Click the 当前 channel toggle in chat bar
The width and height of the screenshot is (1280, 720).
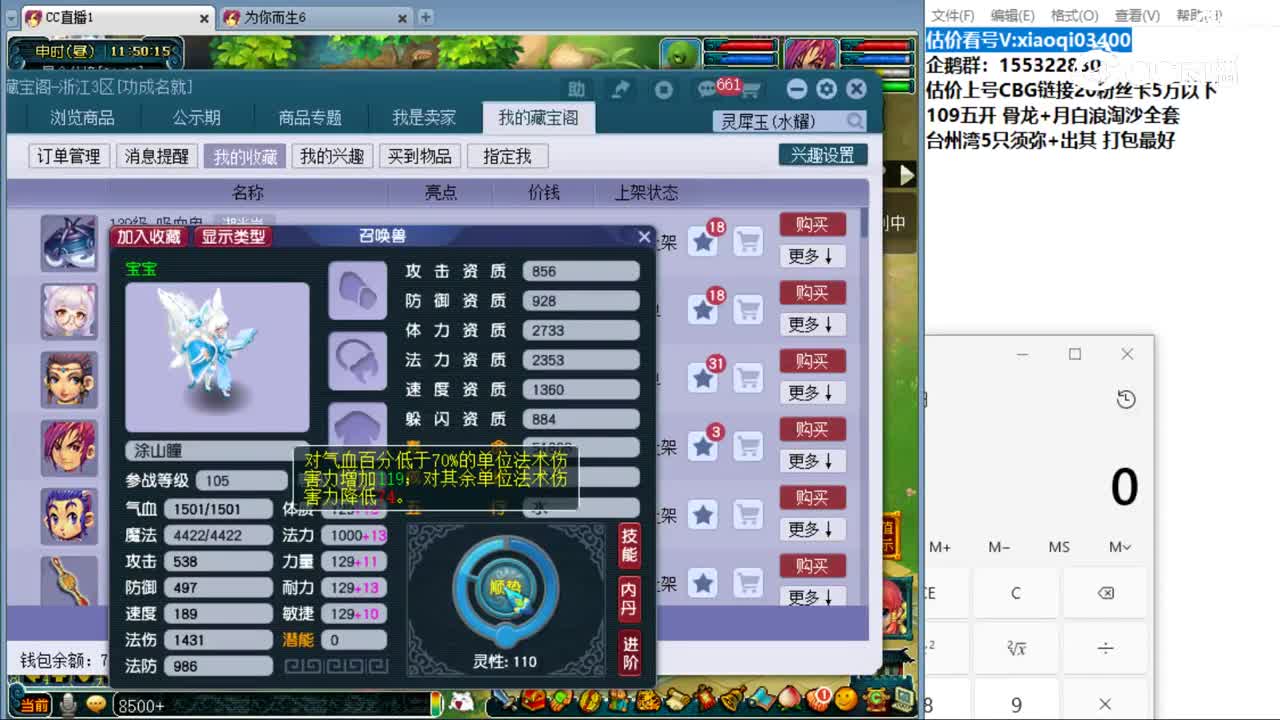(x=33, y=705)
